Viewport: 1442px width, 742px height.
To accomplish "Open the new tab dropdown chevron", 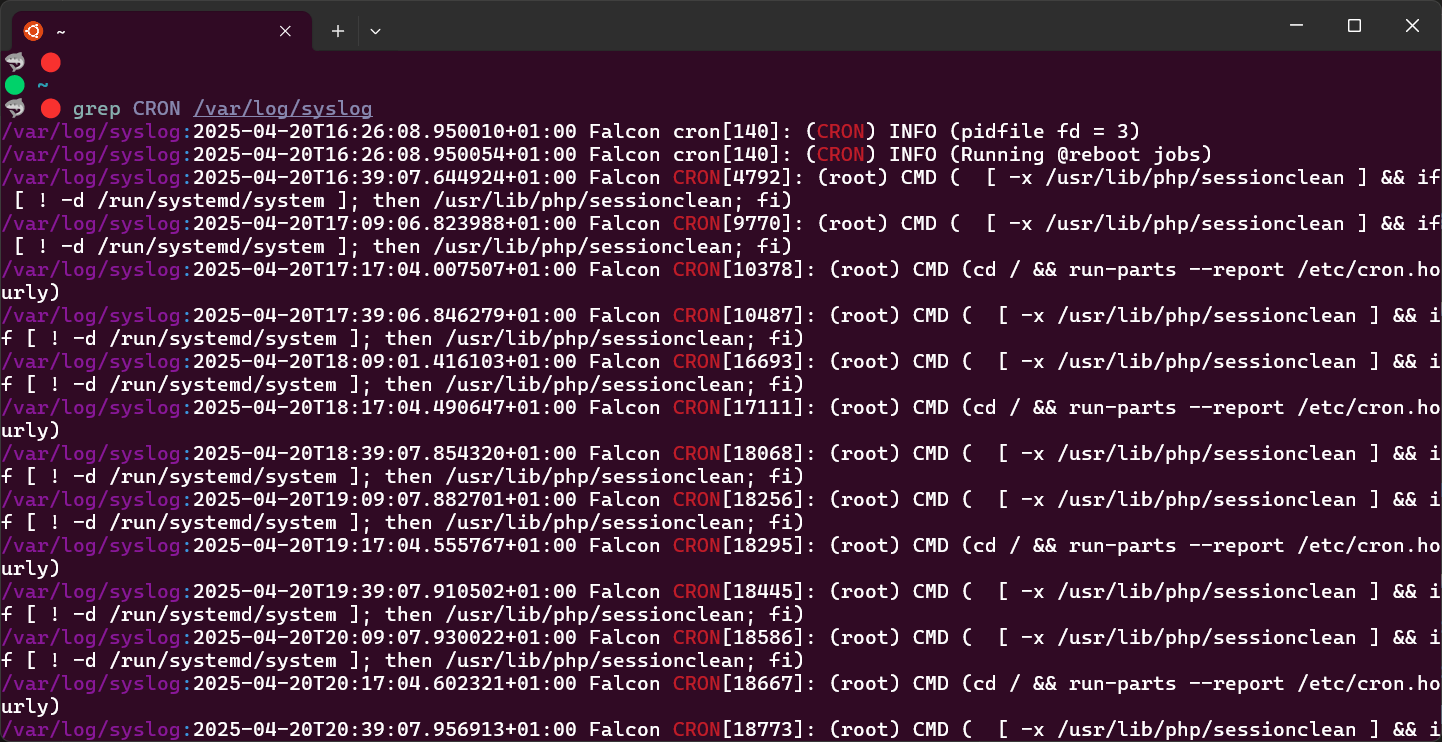I will [x=375, y=30].
